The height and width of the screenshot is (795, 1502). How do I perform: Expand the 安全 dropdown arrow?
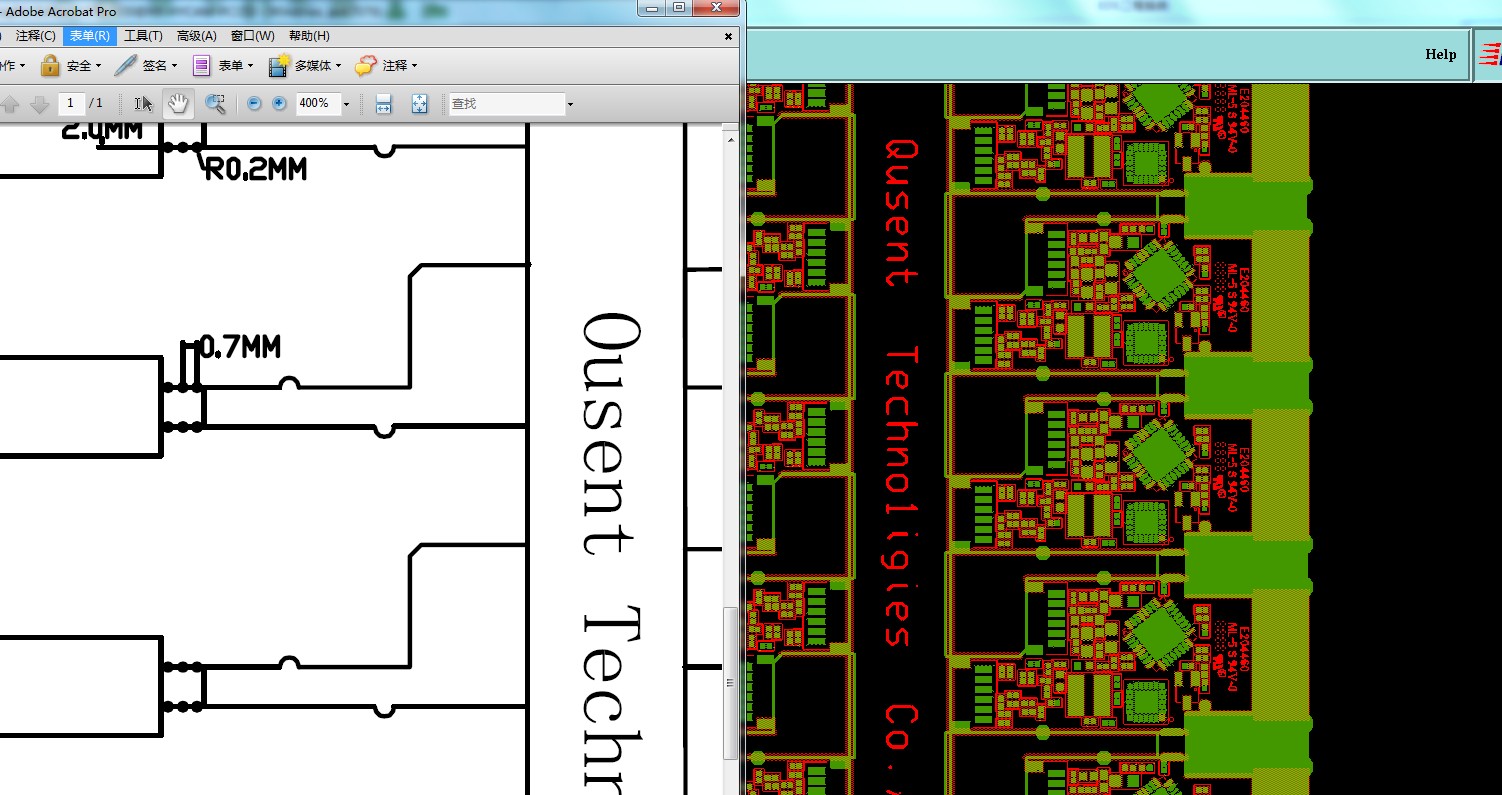tap(98, 66)
